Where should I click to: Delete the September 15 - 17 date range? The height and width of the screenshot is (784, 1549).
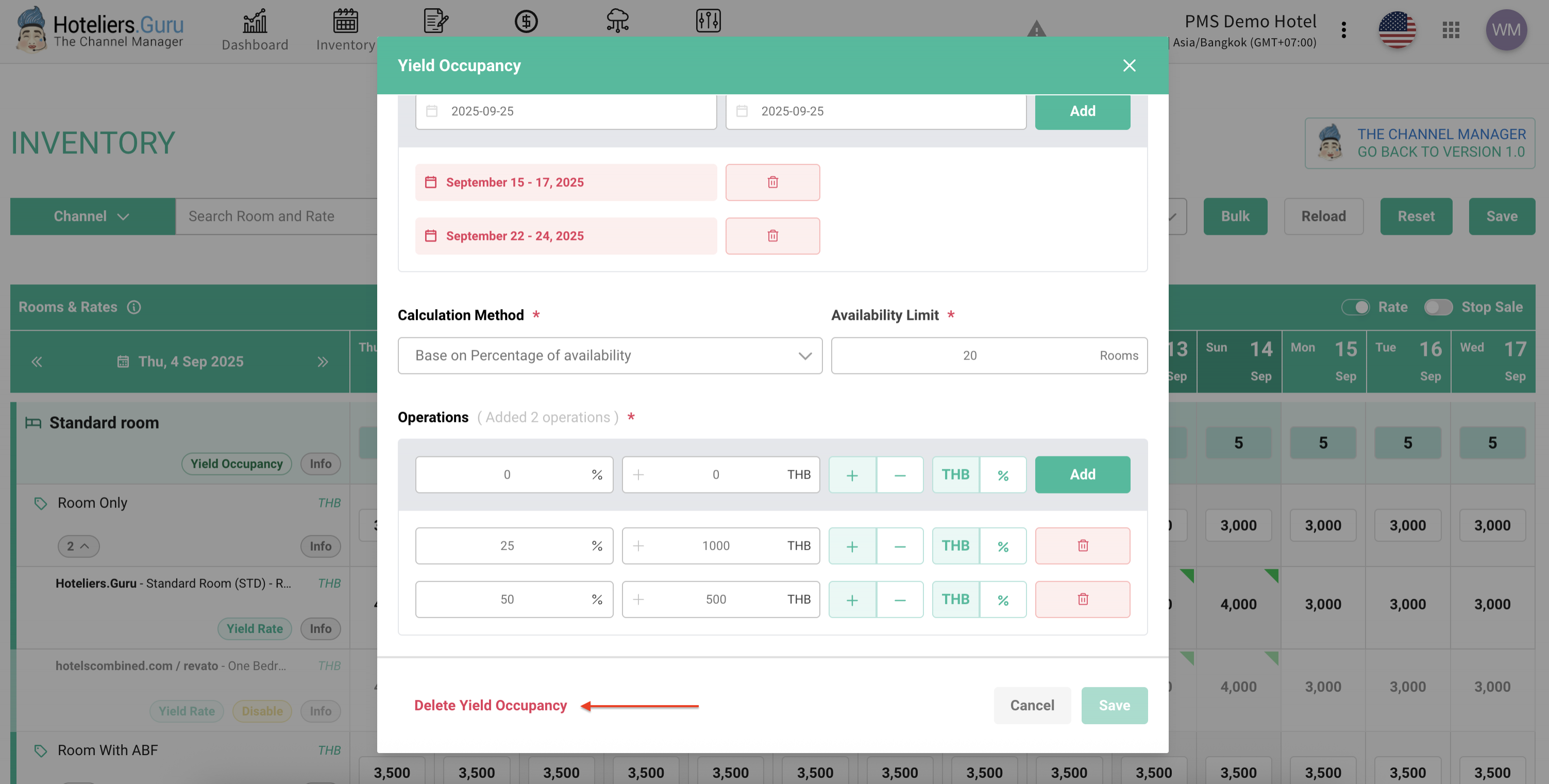pyautogui.click(x=772, y=182)
